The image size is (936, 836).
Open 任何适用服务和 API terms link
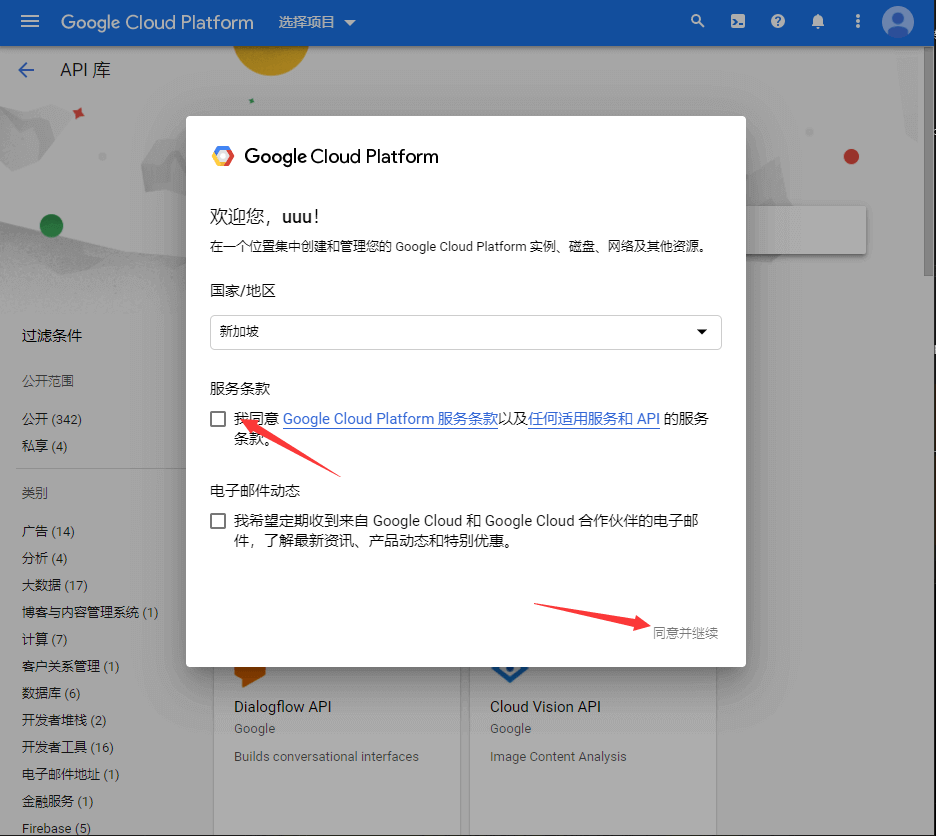pyautogui.click(x=593, y=419)
